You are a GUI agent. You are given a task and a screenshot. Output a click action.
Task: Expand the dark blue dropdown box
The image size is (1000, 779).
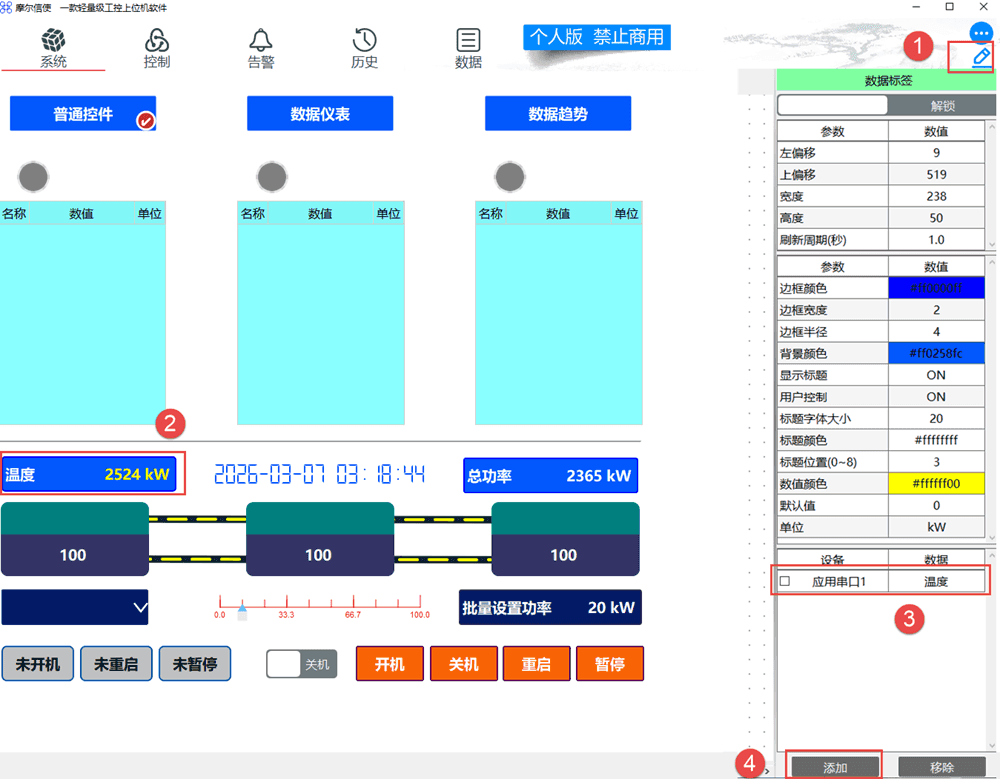click(x=75, y=607)
